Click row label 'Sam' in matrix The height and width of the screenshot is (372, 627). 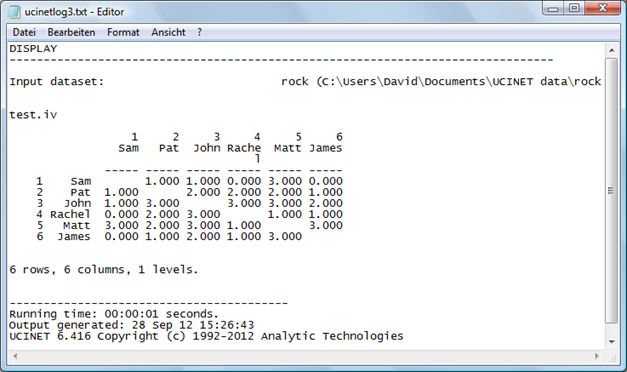[81, 182]
